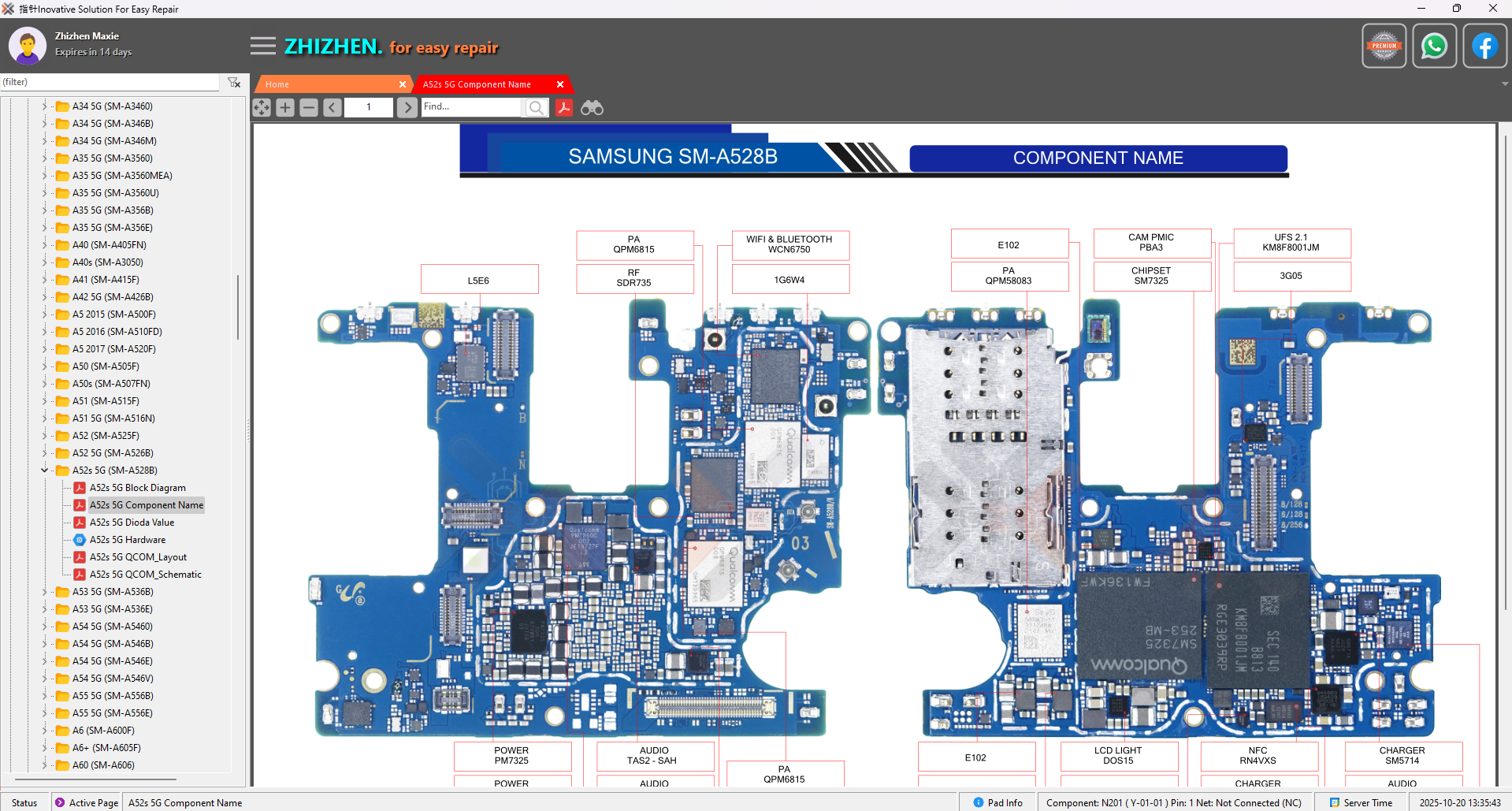Click the UFS 2.1 KM8F8001JM label
The height and width of the screenshot is (811, 1512).
(1291, 243)
